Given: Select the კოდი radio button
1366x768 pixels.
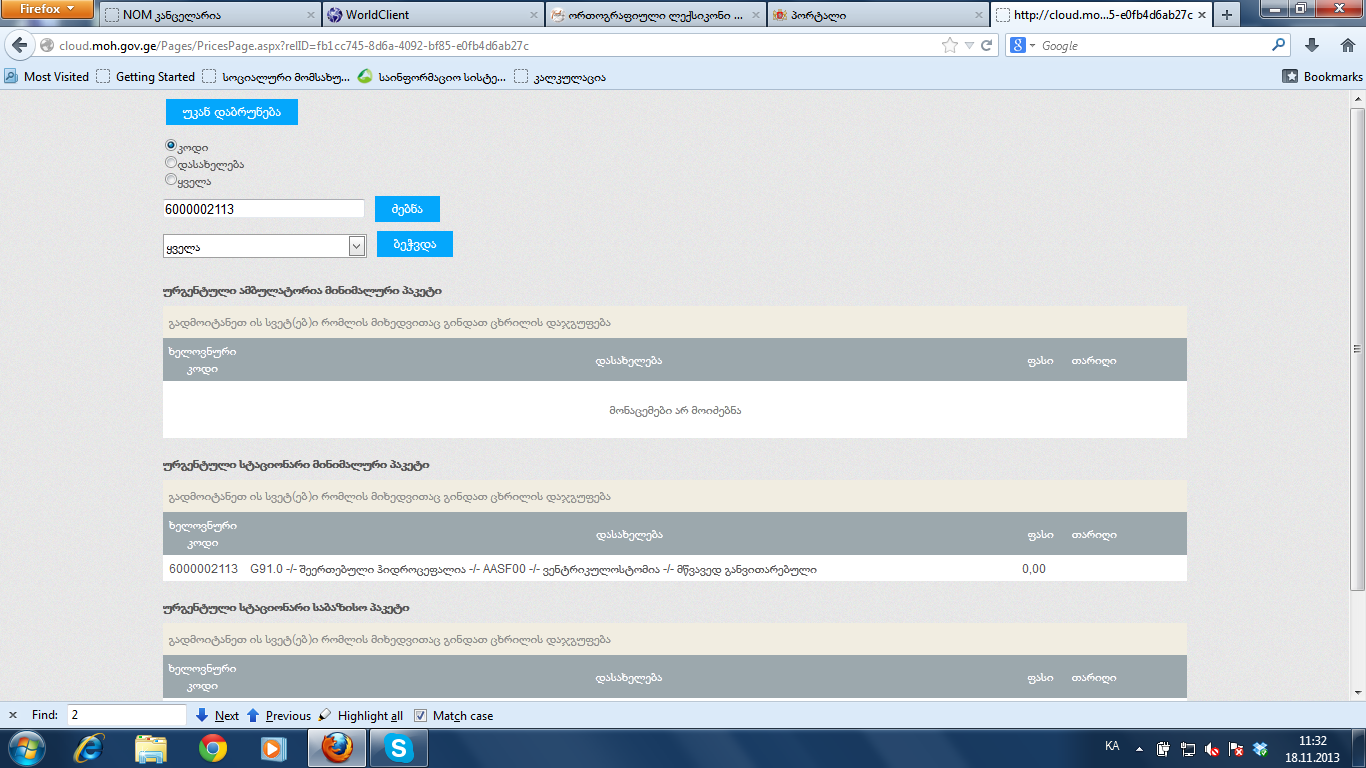Looking at the screenshot, I should point(171,145).
